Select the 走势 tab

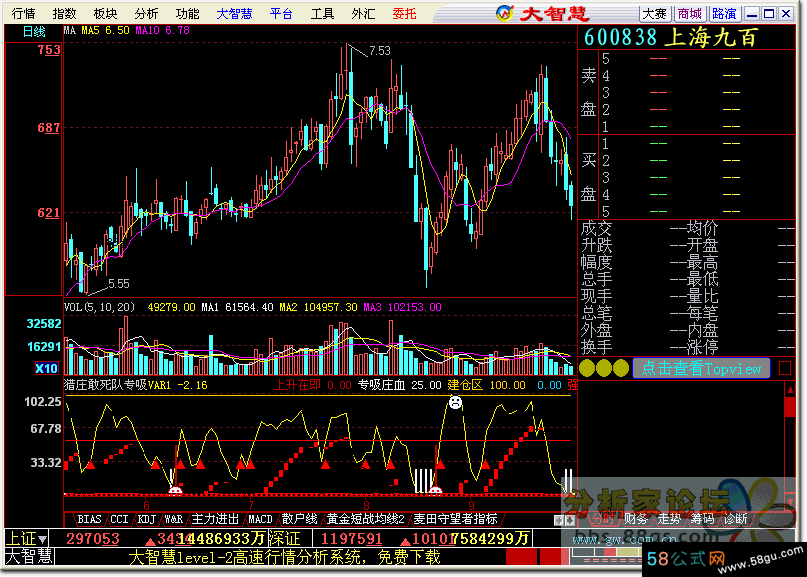click(669, 519)
